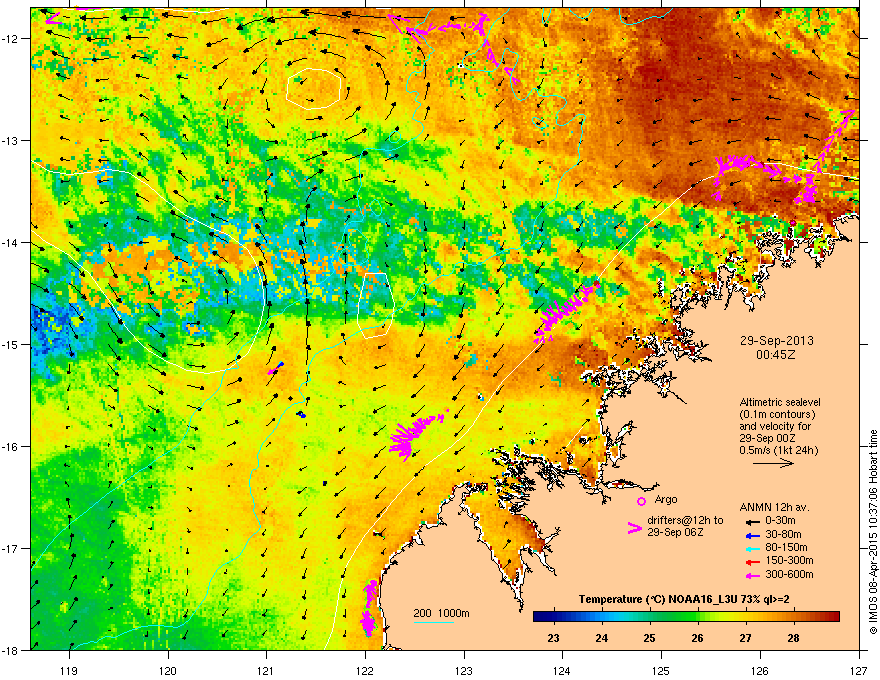Click the vertical IMOS copyright timestamp text

(873, 532)
